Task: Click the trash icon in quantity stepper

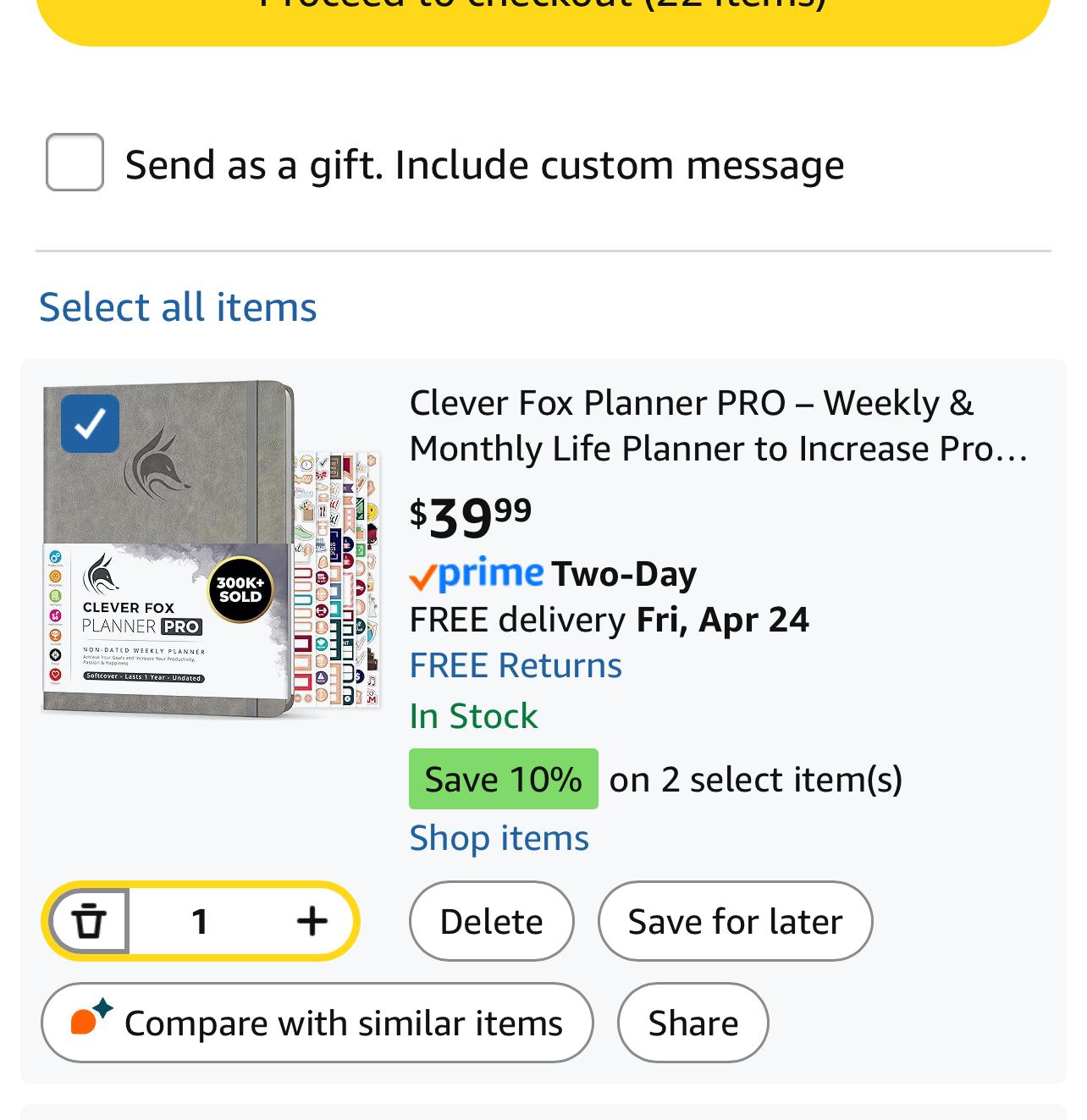Action: point(89,921)
